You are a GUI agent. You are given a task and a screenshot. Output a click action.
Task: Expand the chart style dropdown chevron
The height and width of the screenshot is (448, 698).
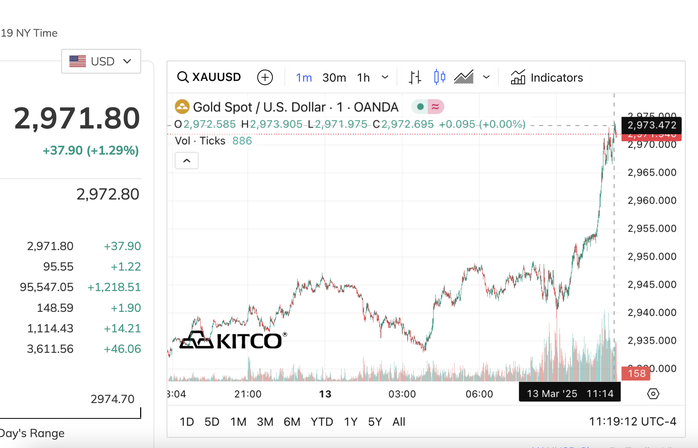(487, 77)
